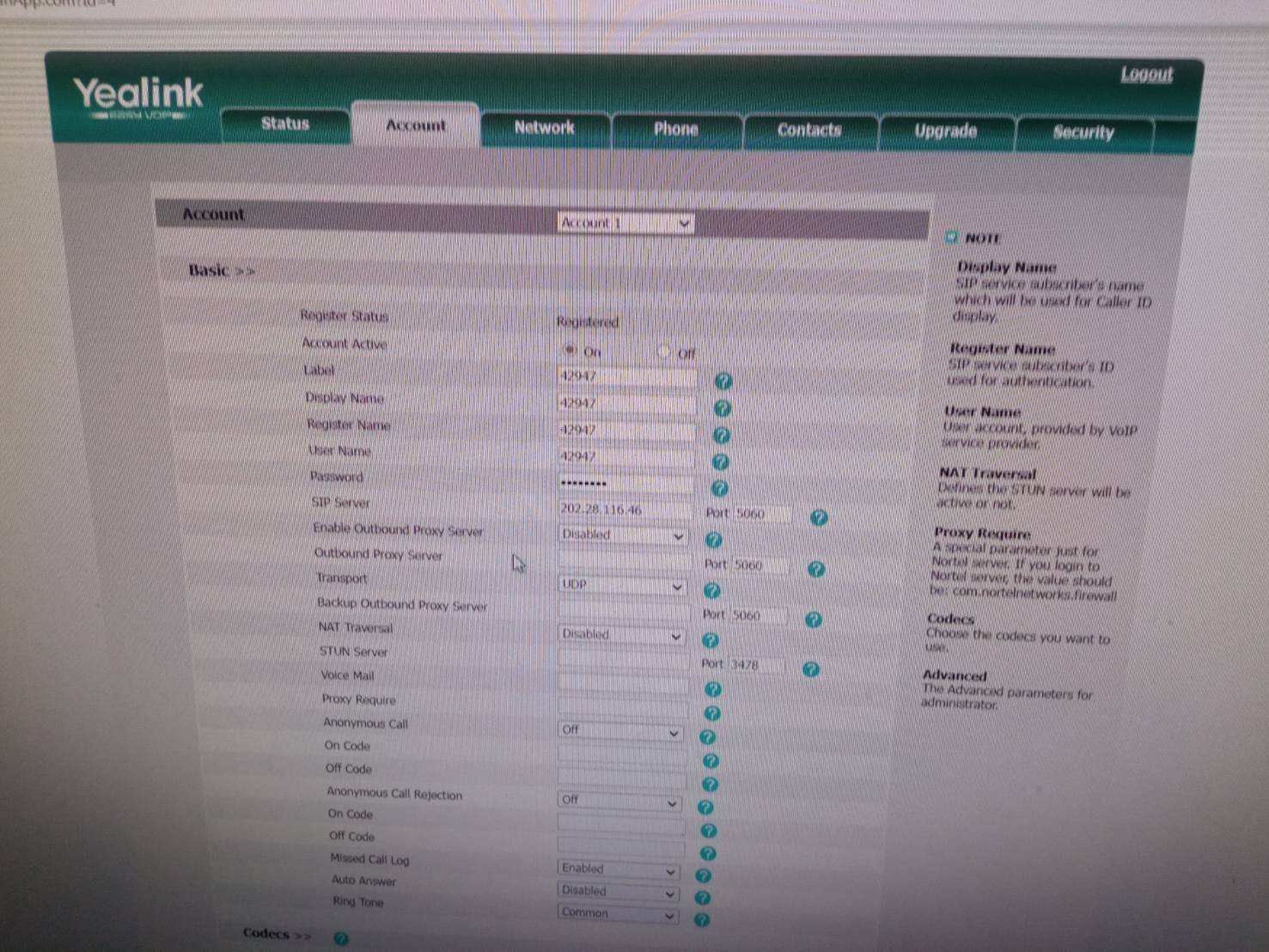The image size is (1269, 952).
Task: Open help icon for Ring Tone
Action: point(701,919)
